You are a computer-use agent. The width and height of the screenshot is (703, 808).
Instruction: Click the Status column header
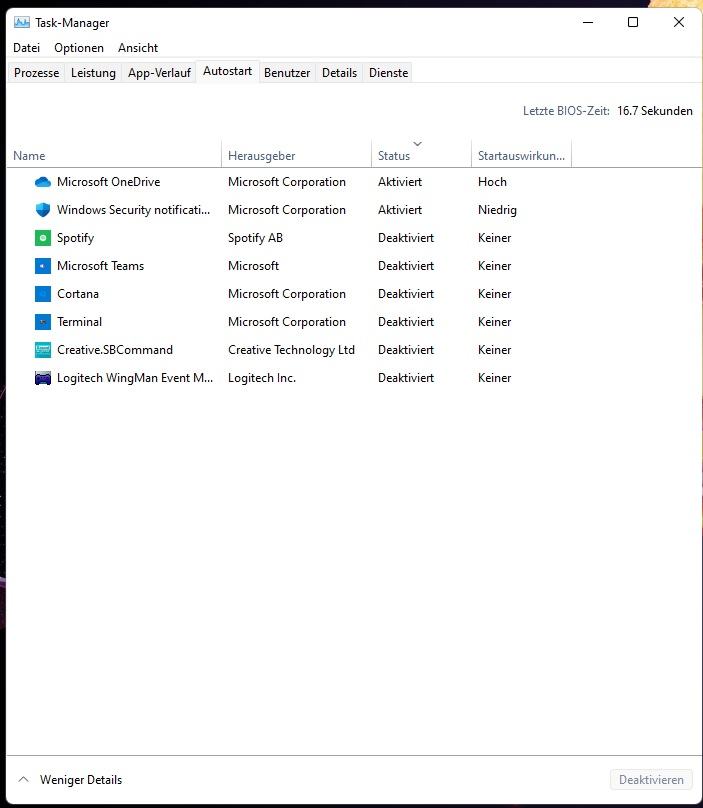click(x=421, y=155)
